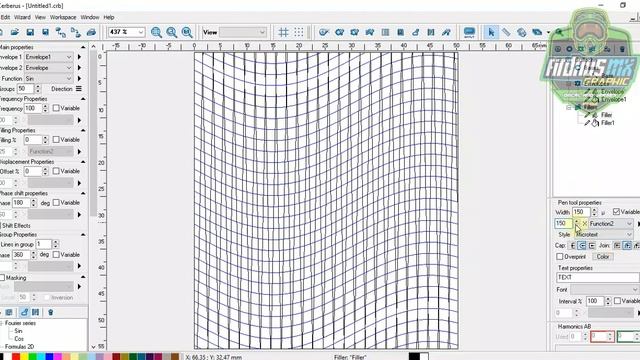Click the first Join style button
The height and width of the screenshot is (360, 640).
click(x=617, y=246)
